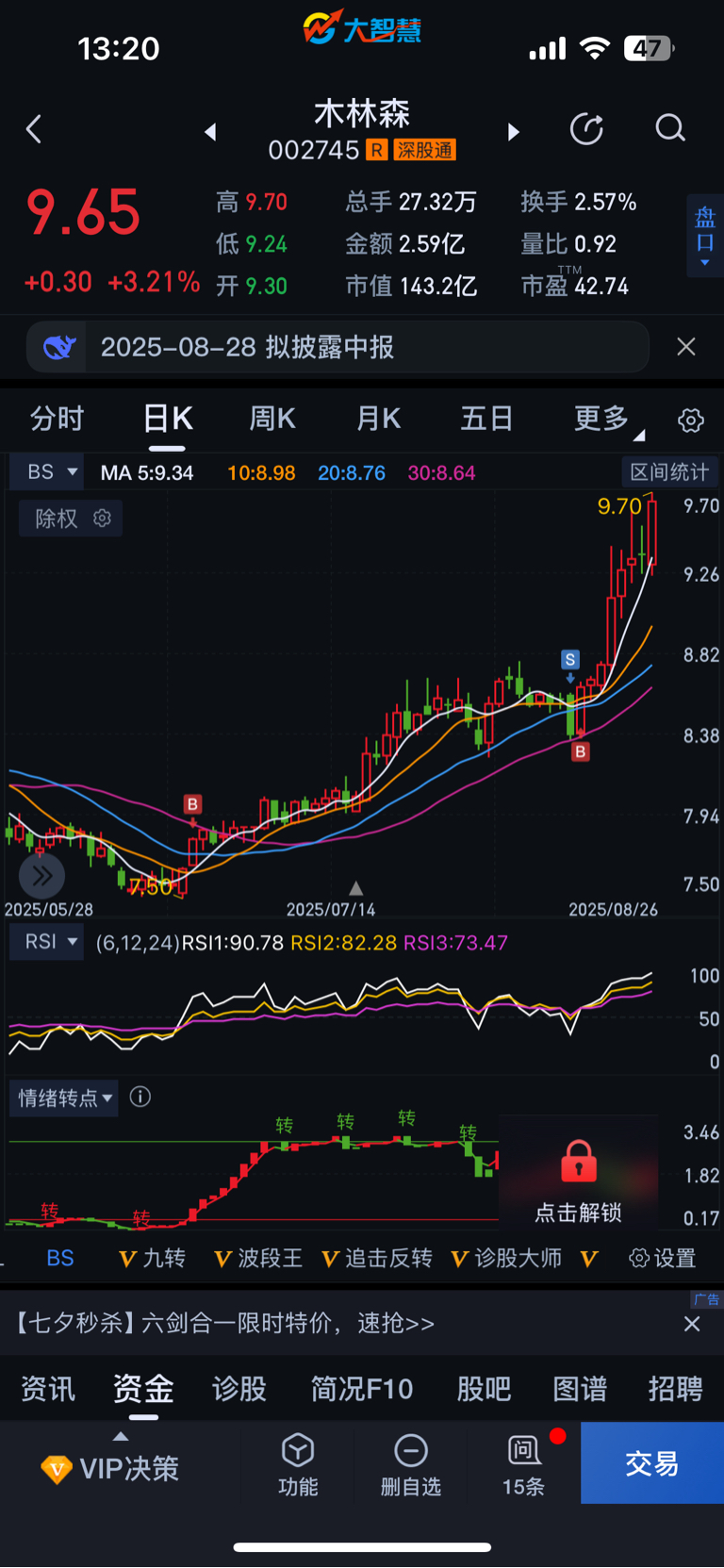The width and height of the screenshot is (724, 1568).
Task: Tap 点击解锁 to unlock indicator
Action: point(578,1213)
